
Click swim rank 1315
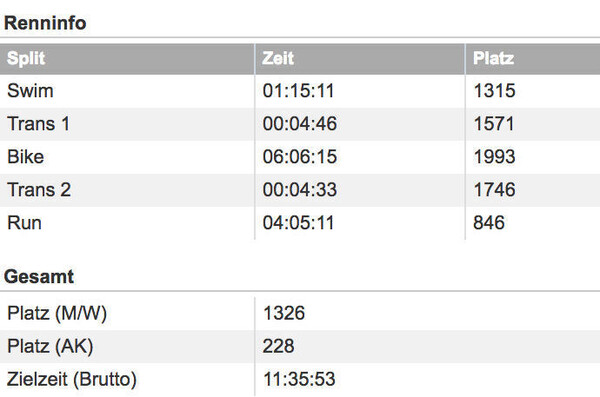click(494, 91)
